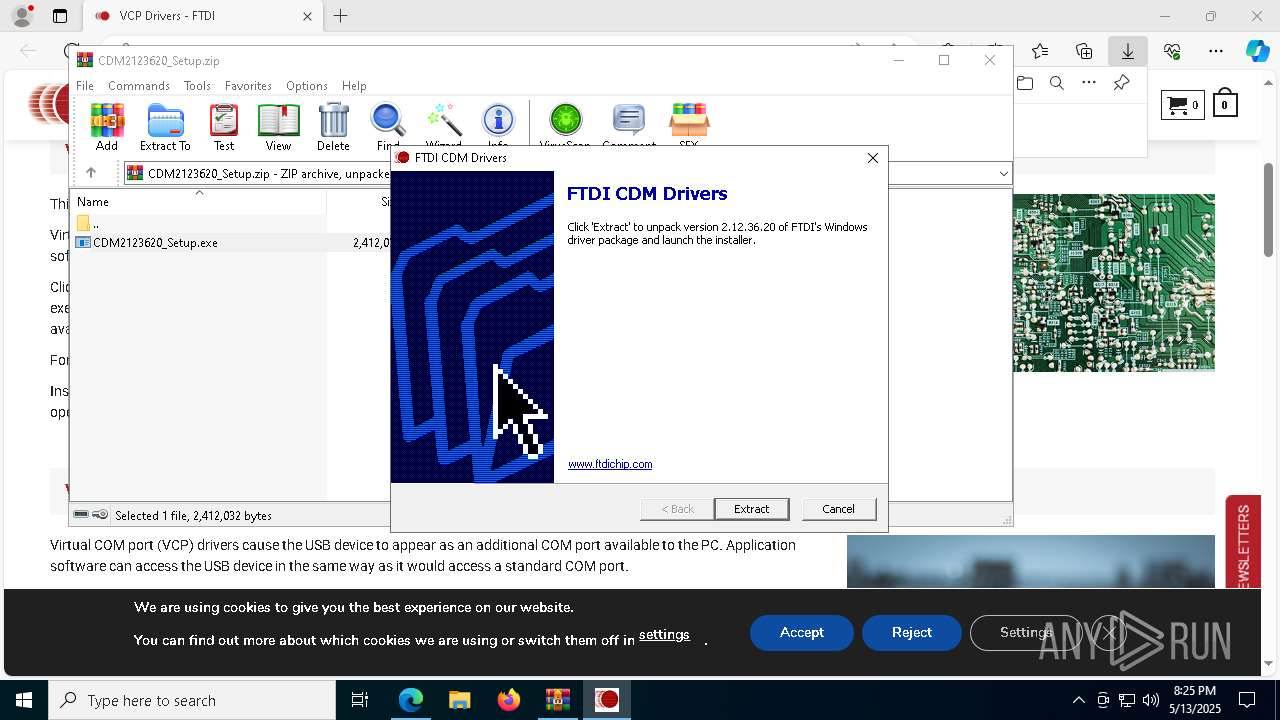Screen dimensions: 1280x720
Task: Show archive Info icon
Action: [x=498, y=120]
